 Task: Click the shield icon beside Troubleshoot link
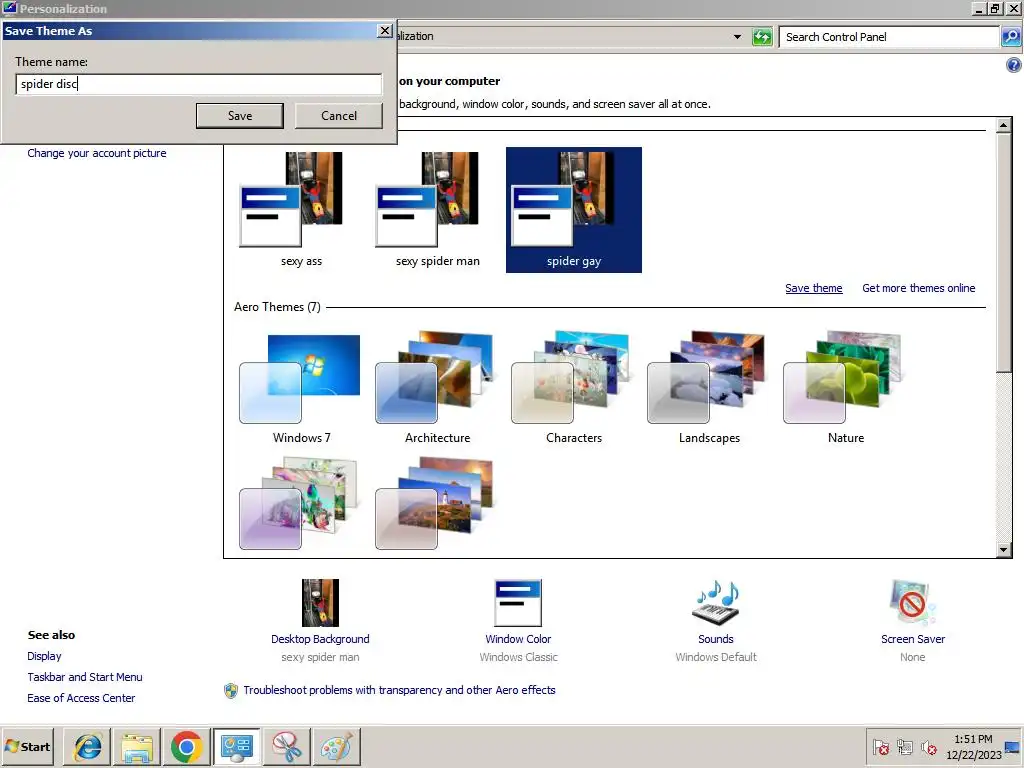click(x=231, y=690)
